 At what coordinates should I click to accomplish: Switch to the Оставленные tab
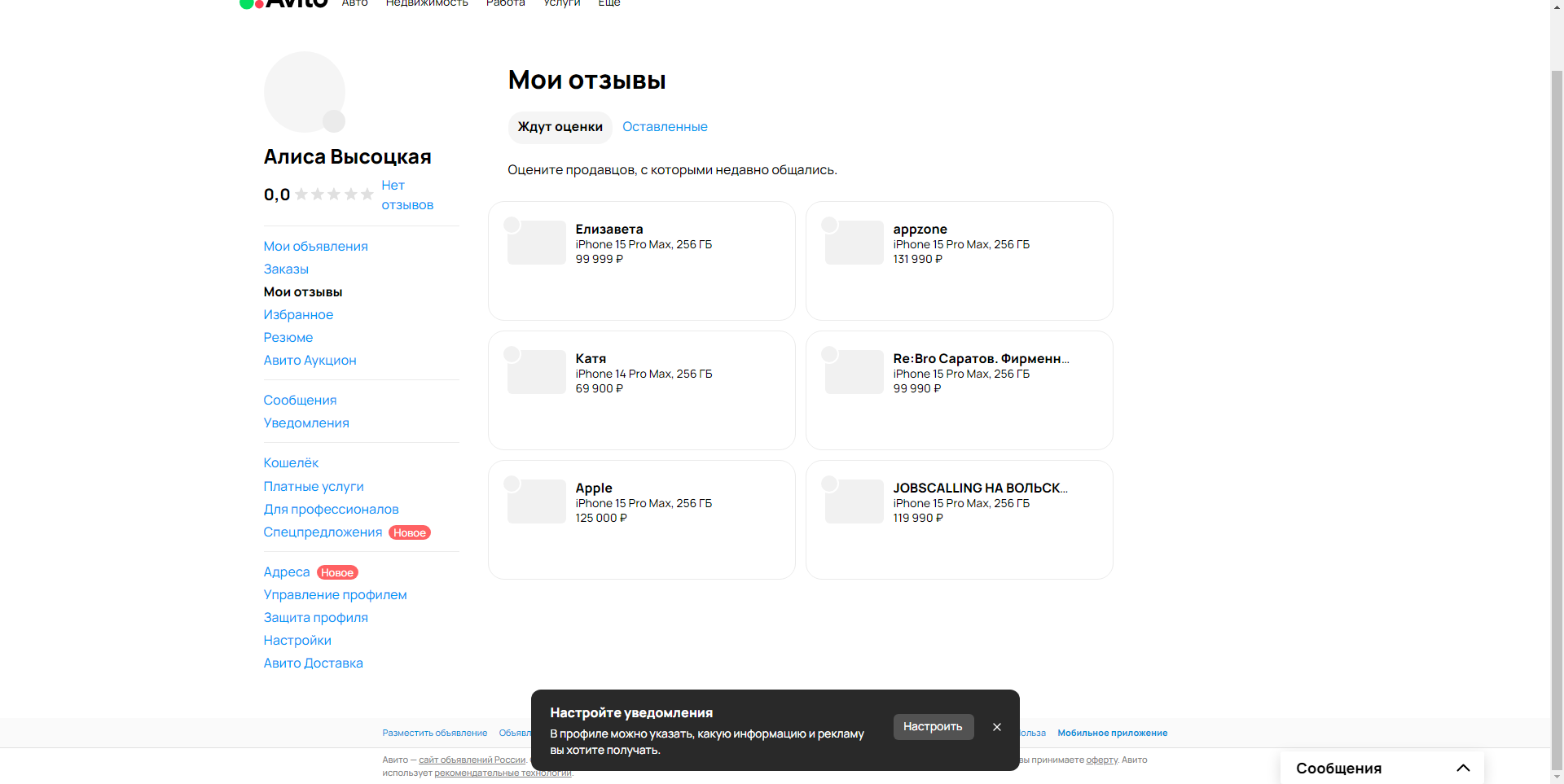(665, 127)
